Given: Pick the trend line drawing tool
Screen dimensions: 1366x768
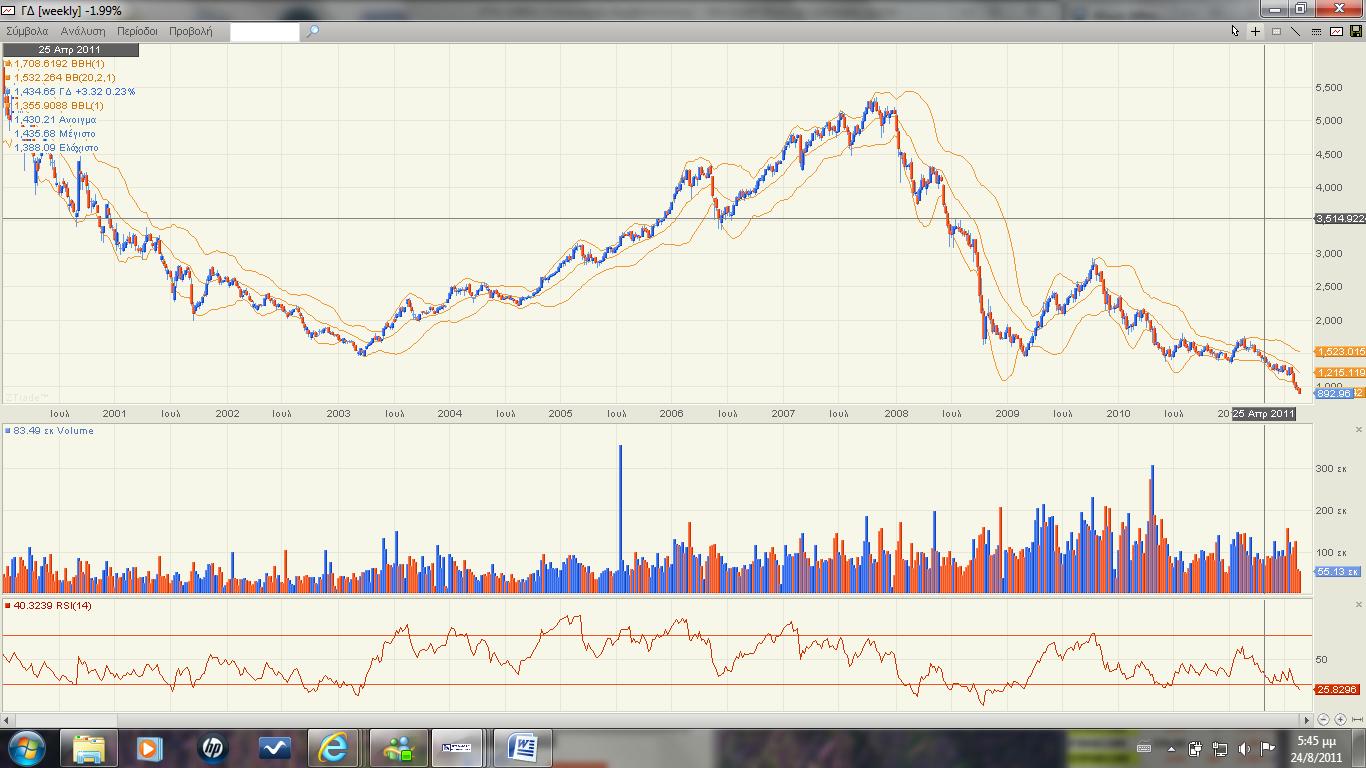Looking at the screenshot, I should 1296,31.
